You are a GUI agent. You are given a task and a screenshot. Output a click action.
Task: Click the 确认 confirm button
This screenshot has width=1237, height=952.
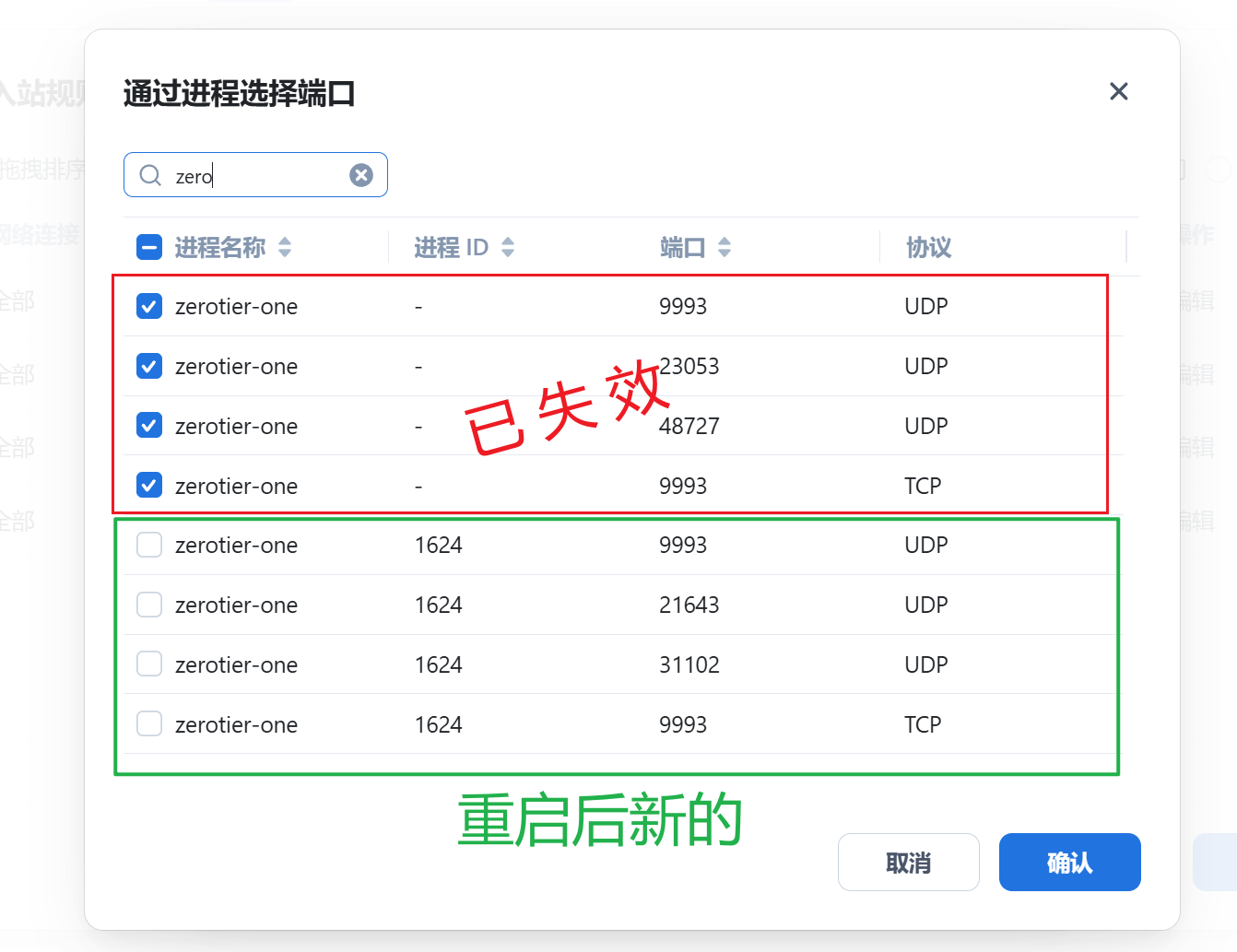pyautogui.click(x=1069, y=863)
